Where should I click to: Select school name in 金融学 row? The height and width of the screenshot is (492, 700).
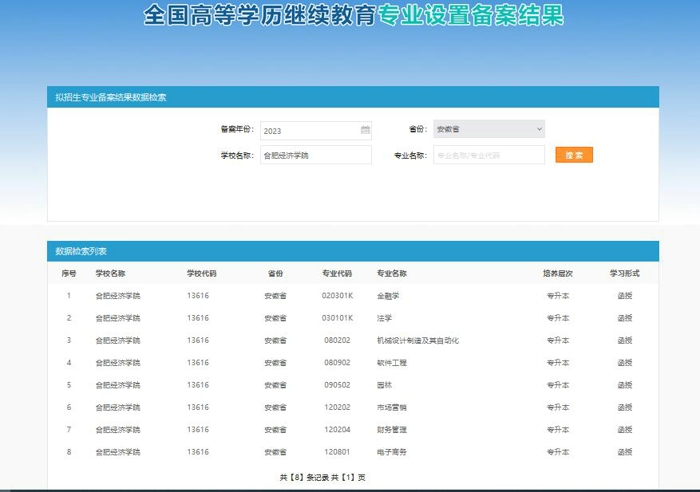118,296
